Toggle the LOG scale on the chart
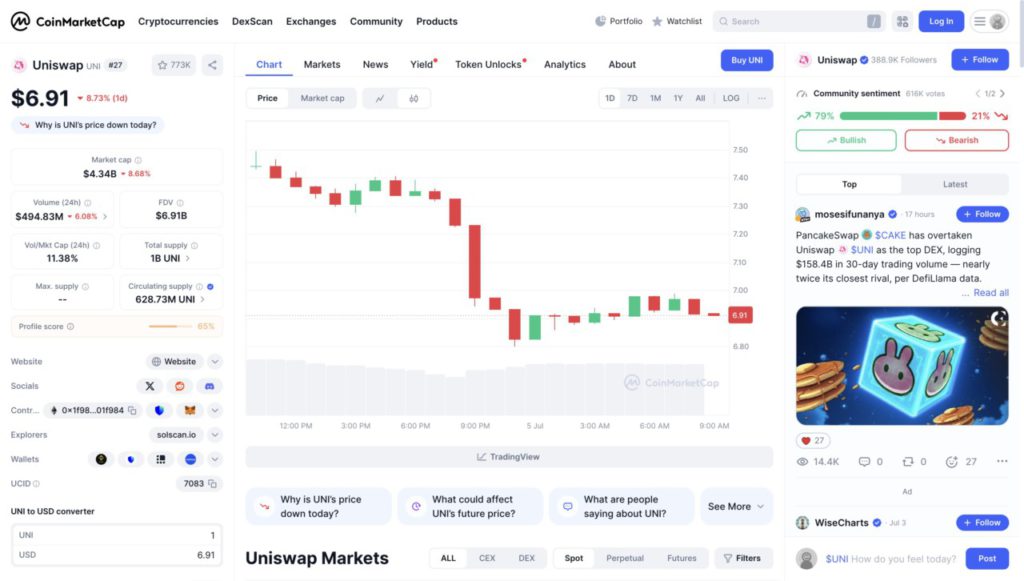 tap(731, 98)
